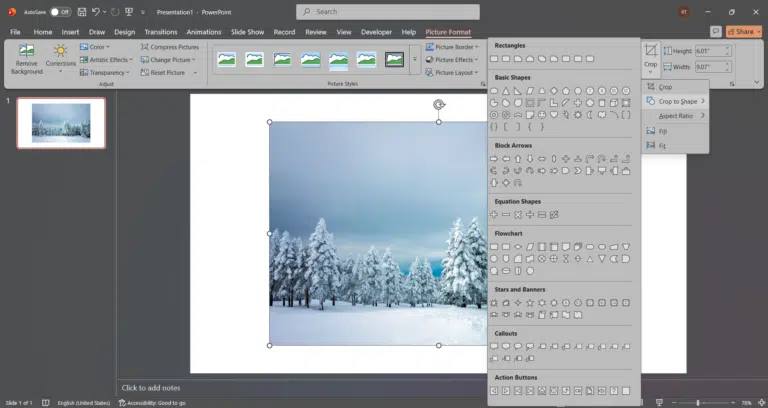
Task: Open the Color dropdown
Action: 95,47
